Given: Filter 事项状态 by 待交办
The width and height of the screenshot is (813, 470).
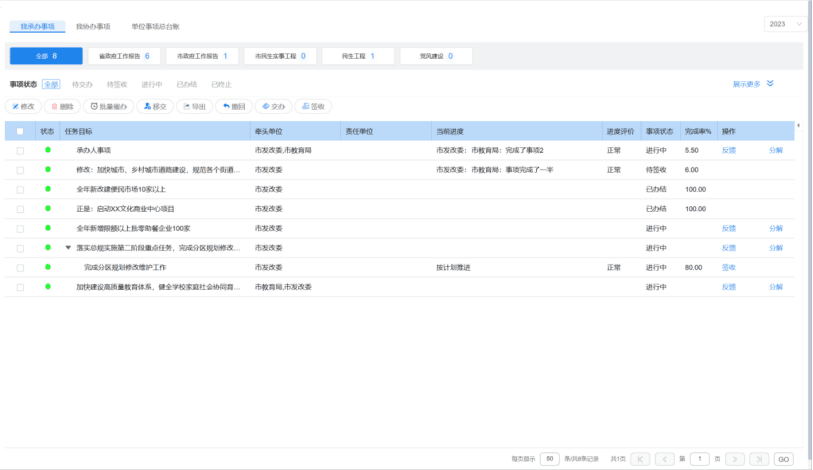Looking at the screenshot, I should pyautogui.click(x=82, y=85).
